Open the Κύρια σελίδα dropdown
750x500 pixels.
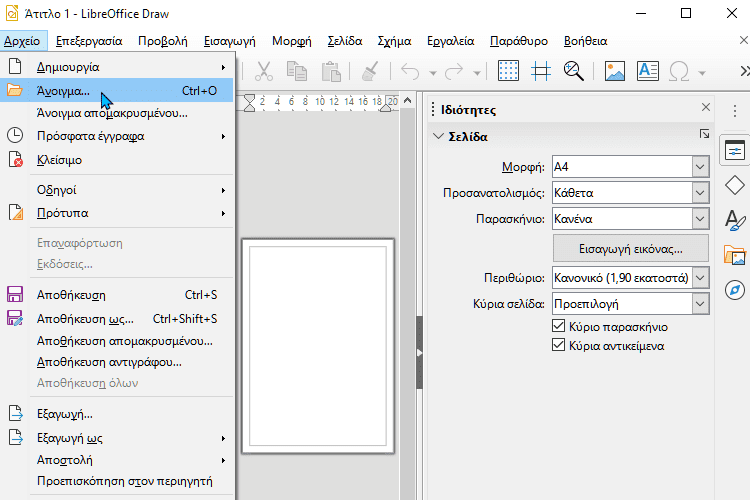700,304
